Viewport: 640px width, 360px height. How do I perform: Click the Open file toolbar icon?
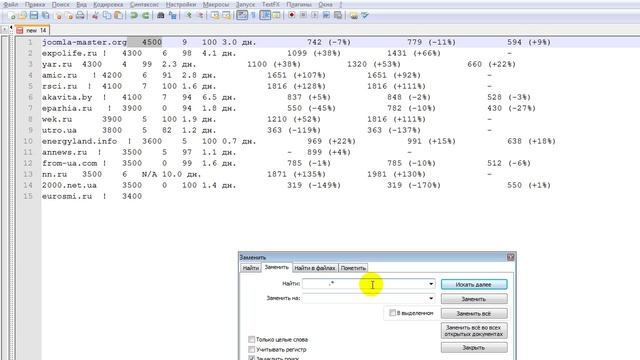coord(22,16)
